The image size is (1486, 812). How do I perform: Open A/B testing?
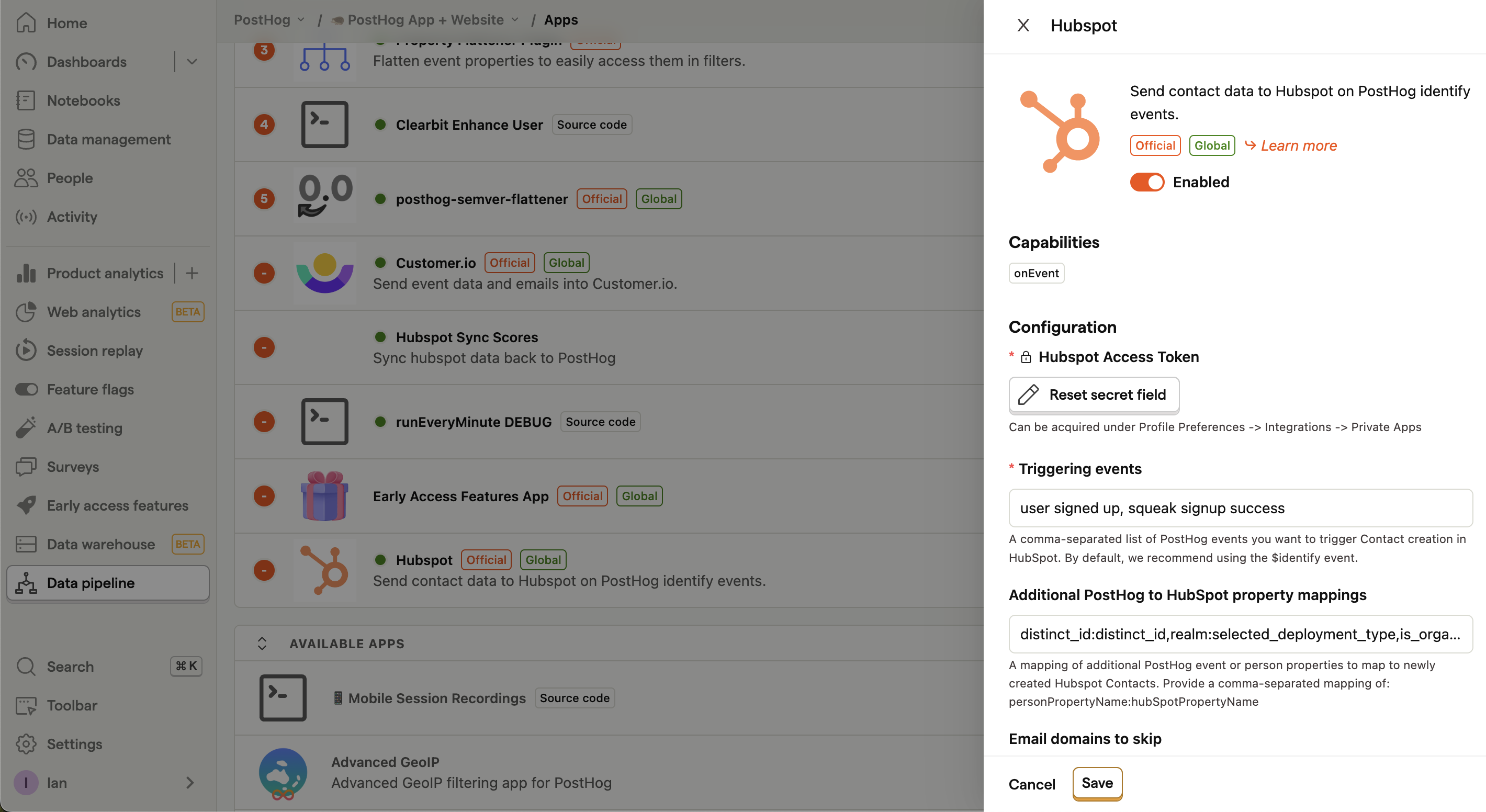click(84, 427)
